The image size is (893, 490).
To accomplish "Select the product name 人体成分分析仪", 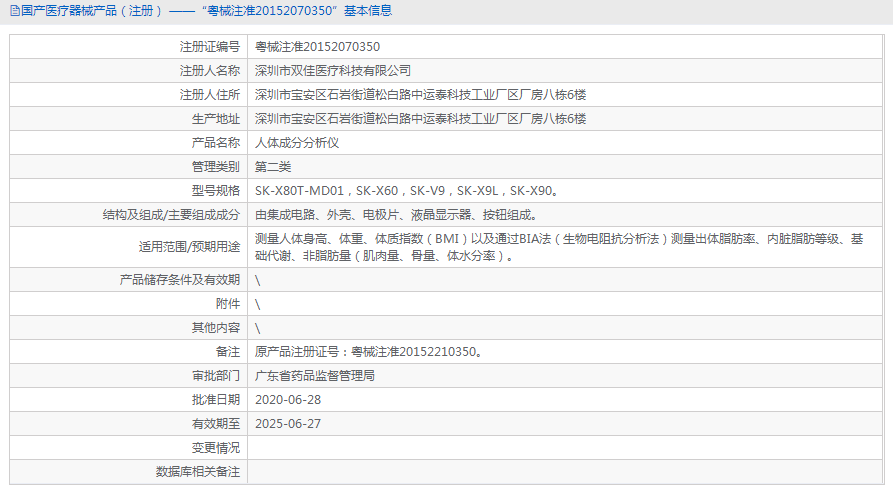I will click(297, 143).
